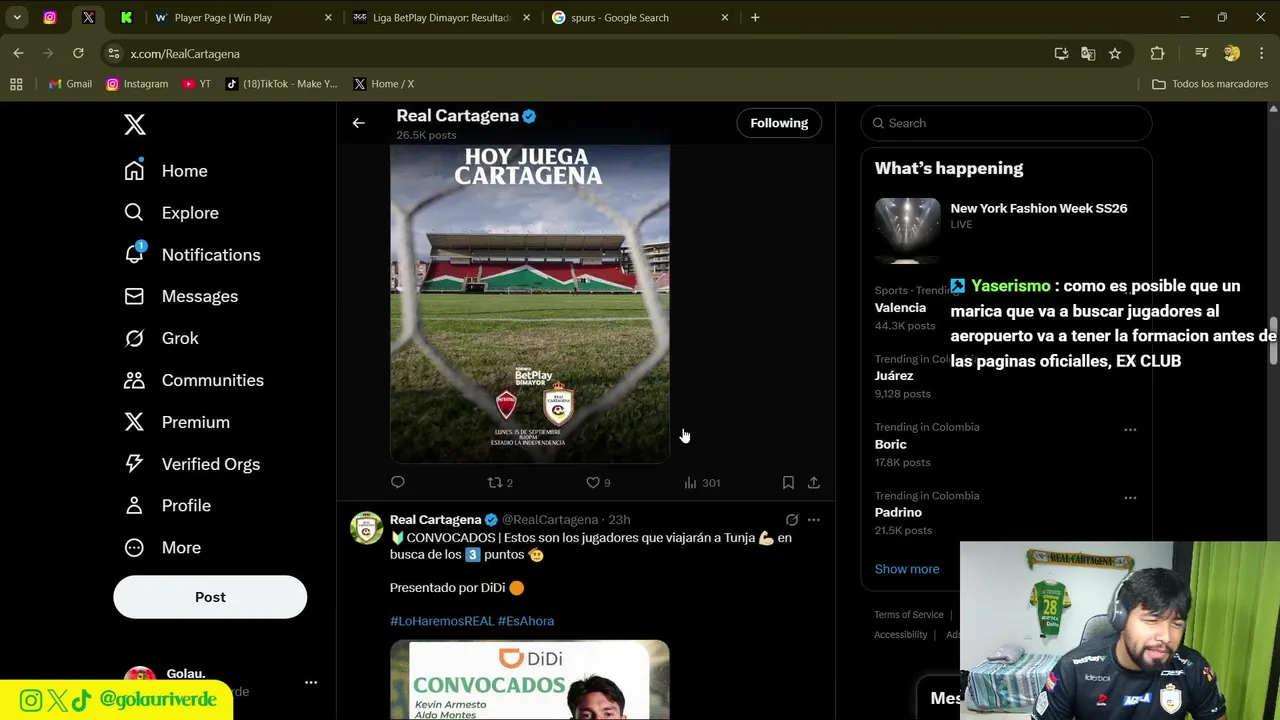
Task: Reply to the Hoy Juega Cartagena post
Action: 398,482
